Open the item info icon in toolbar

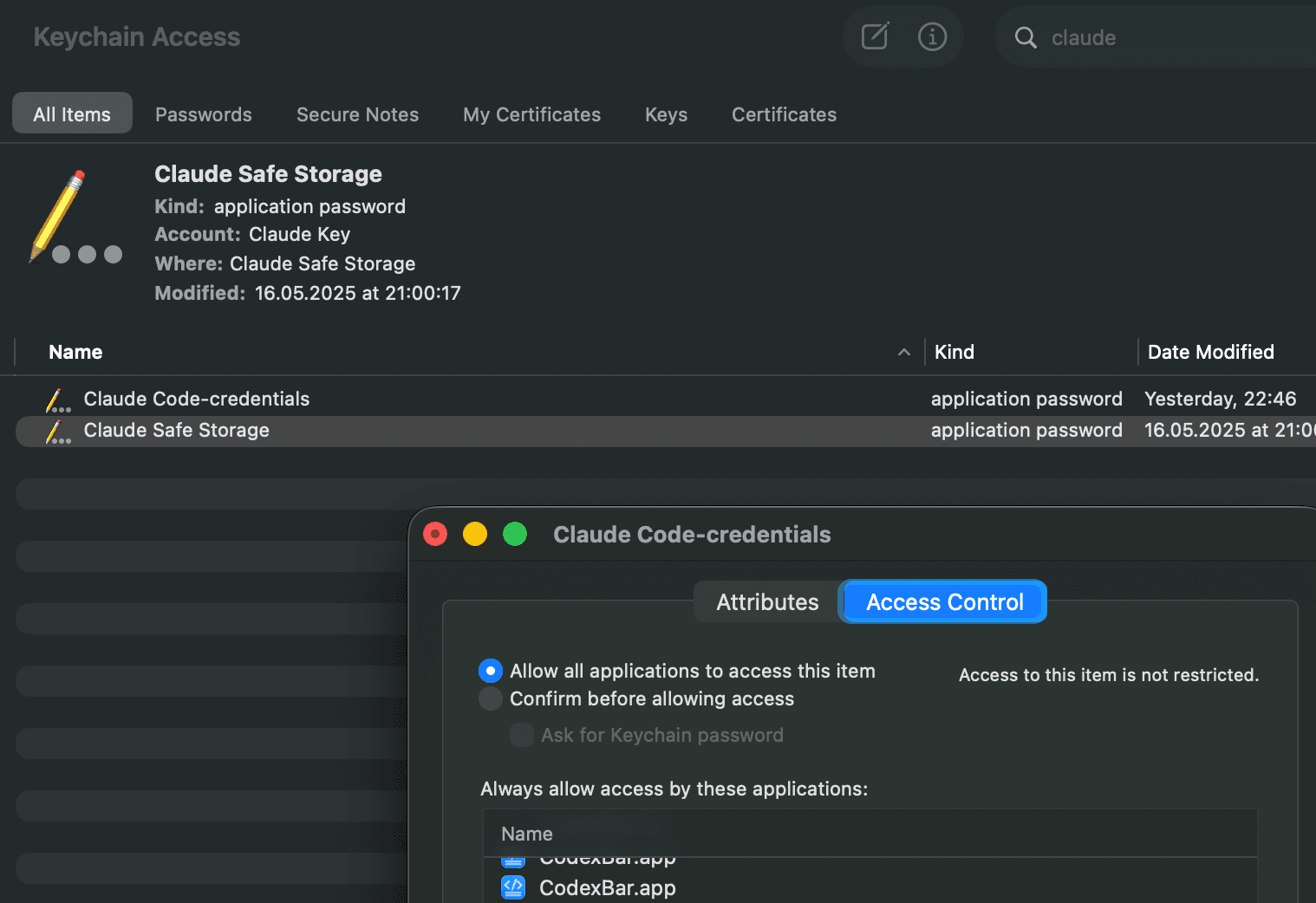933,36
